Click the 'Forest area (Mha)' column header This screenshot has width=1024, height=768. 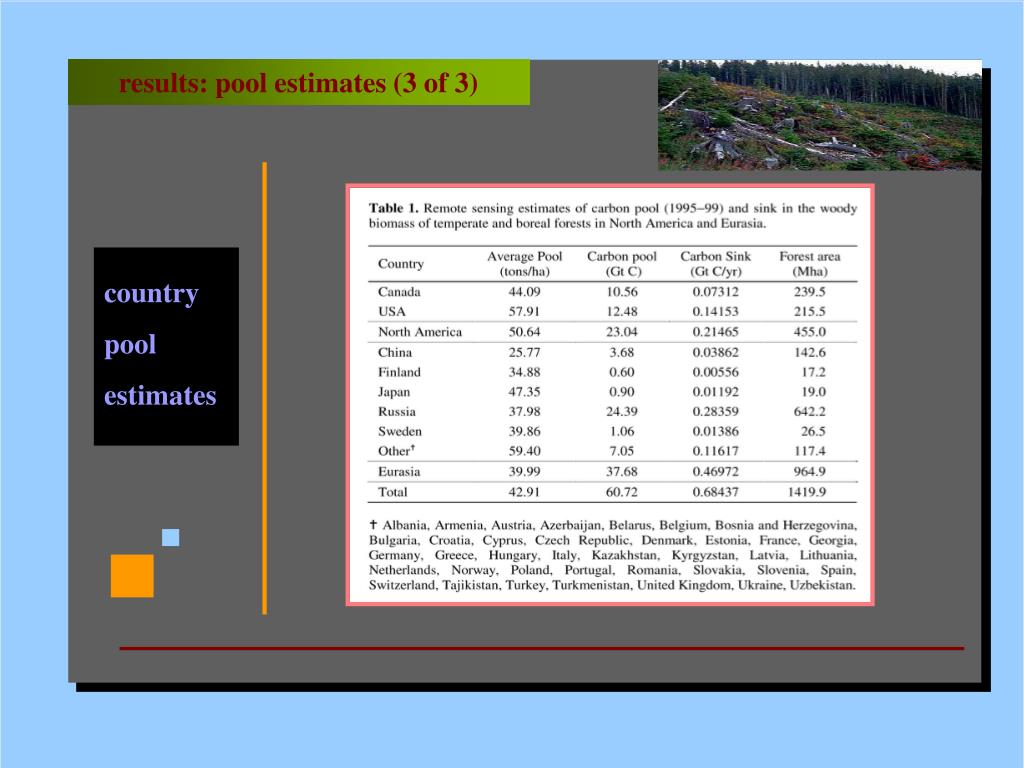point(809,264)
